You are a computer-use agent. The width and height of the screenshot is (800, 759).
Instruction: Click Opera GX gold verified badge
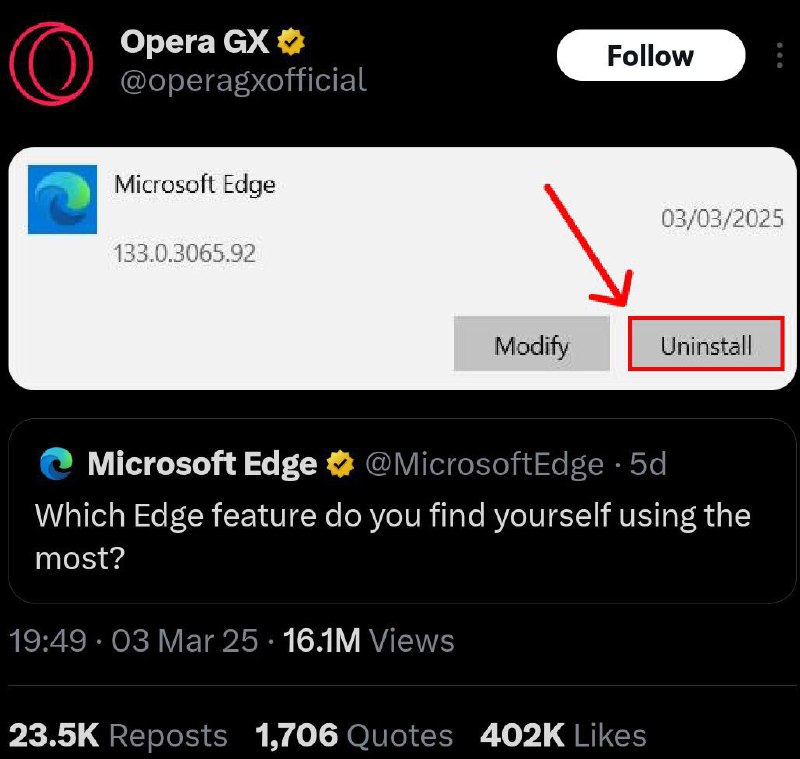tap(291, 42)
